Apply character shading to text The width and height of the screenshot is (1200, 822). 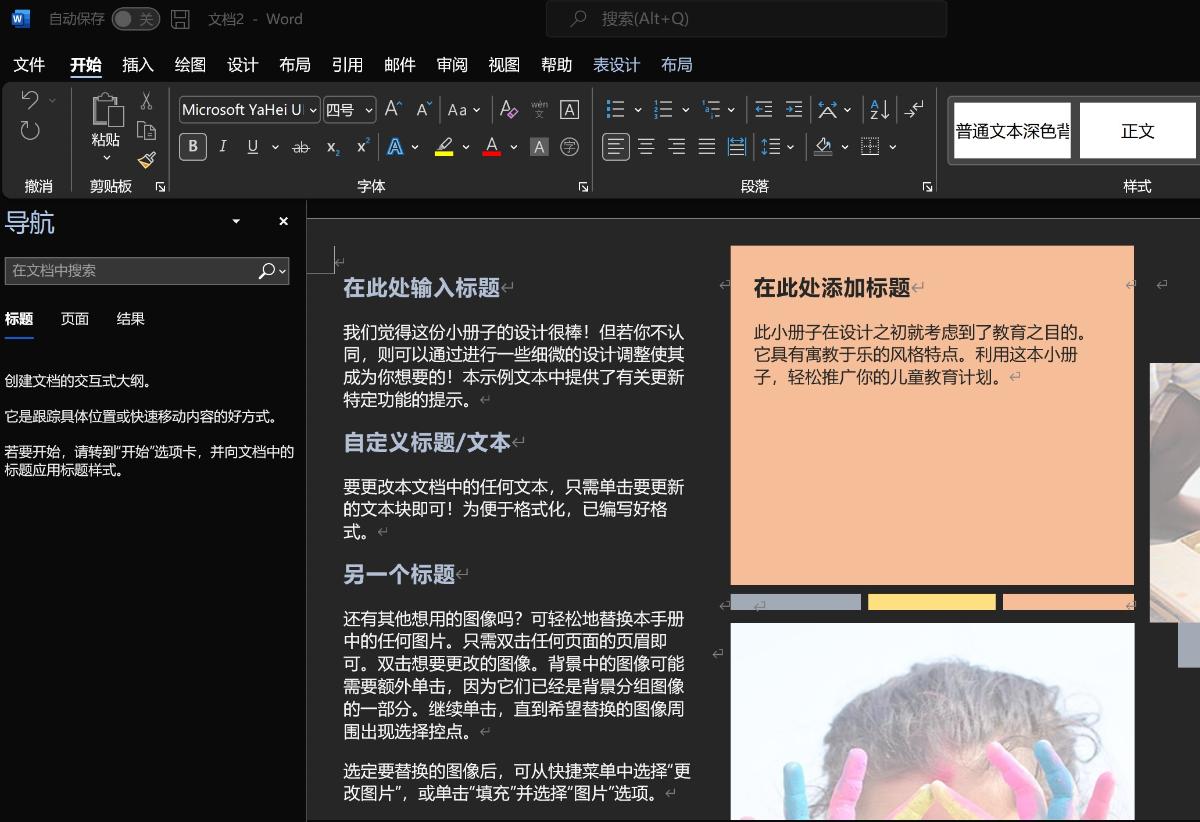pyautogui.click(x=539, y=147)
